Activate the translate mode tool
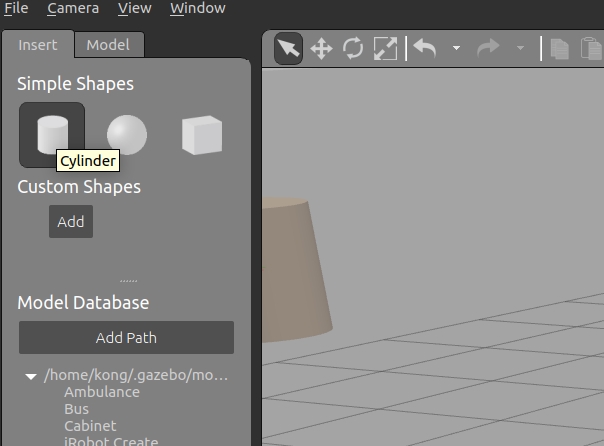 321,48
